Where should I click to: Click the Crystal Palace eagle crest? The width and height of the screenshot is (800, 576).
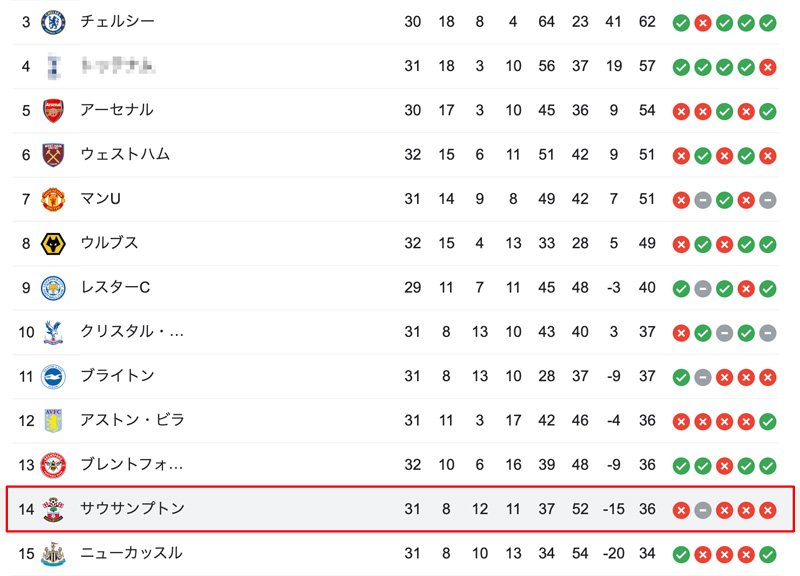coord(53,333)
